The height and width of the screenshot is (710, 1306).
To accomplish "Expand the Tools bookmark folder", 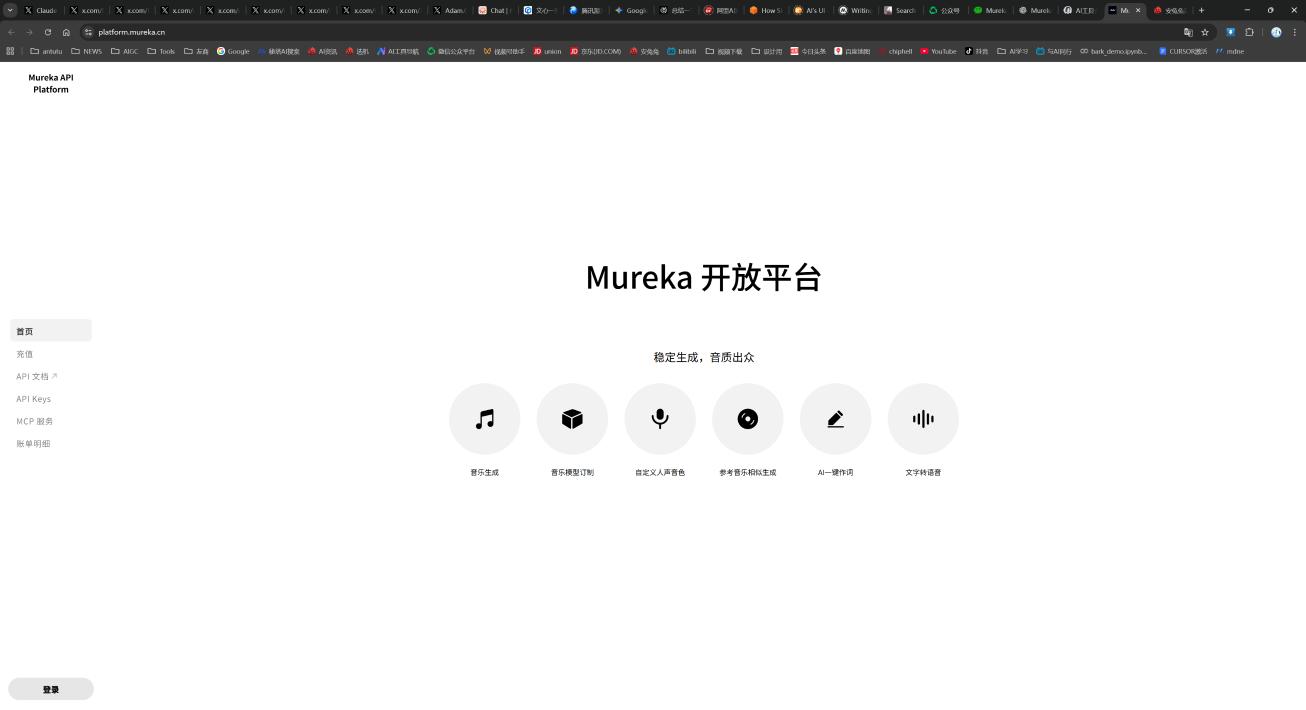I will click(161, 51).
